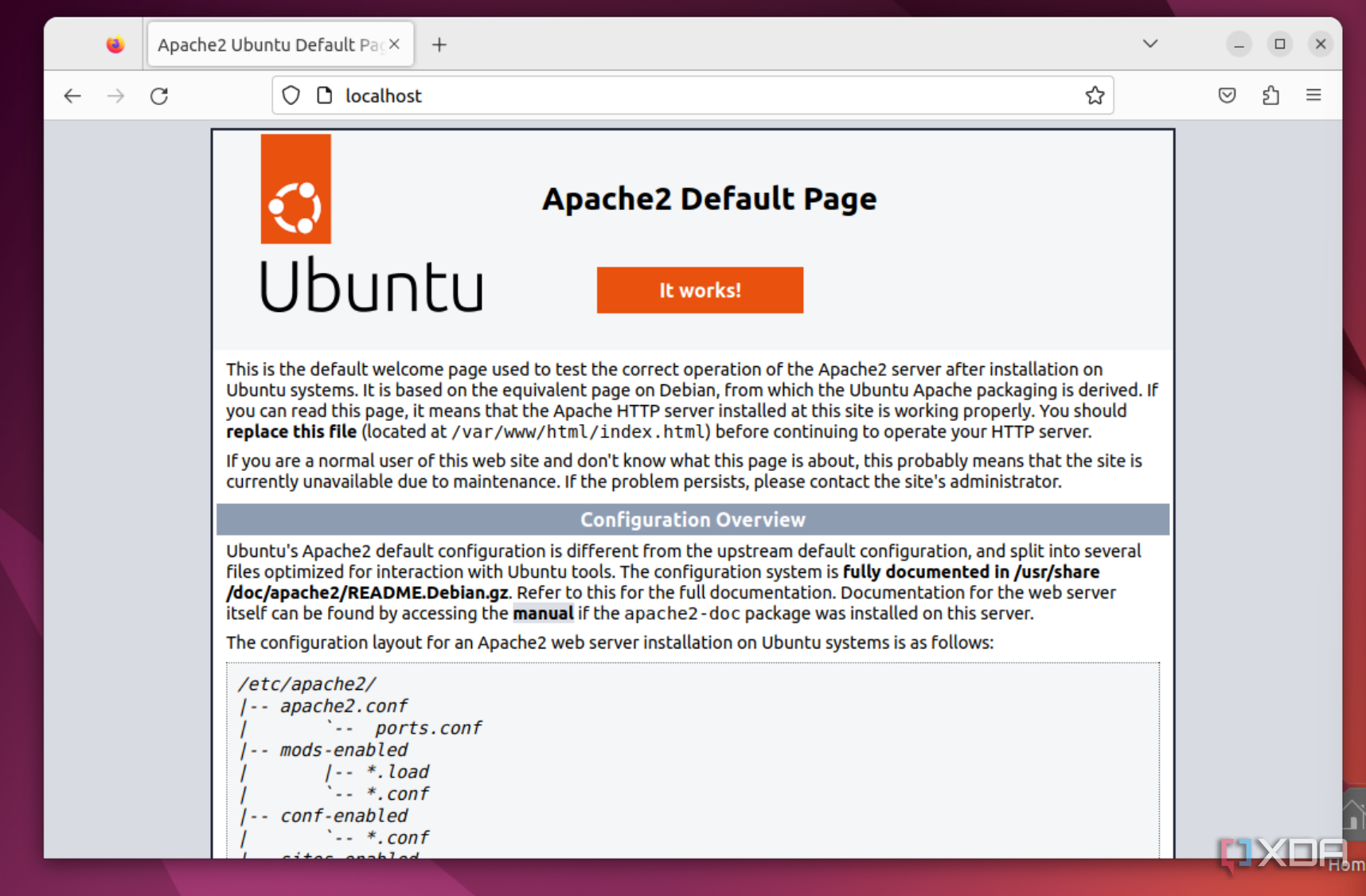Close the Firefox window
Image resolution: width=1366 pixels, height=896 pixels.
1321,44
